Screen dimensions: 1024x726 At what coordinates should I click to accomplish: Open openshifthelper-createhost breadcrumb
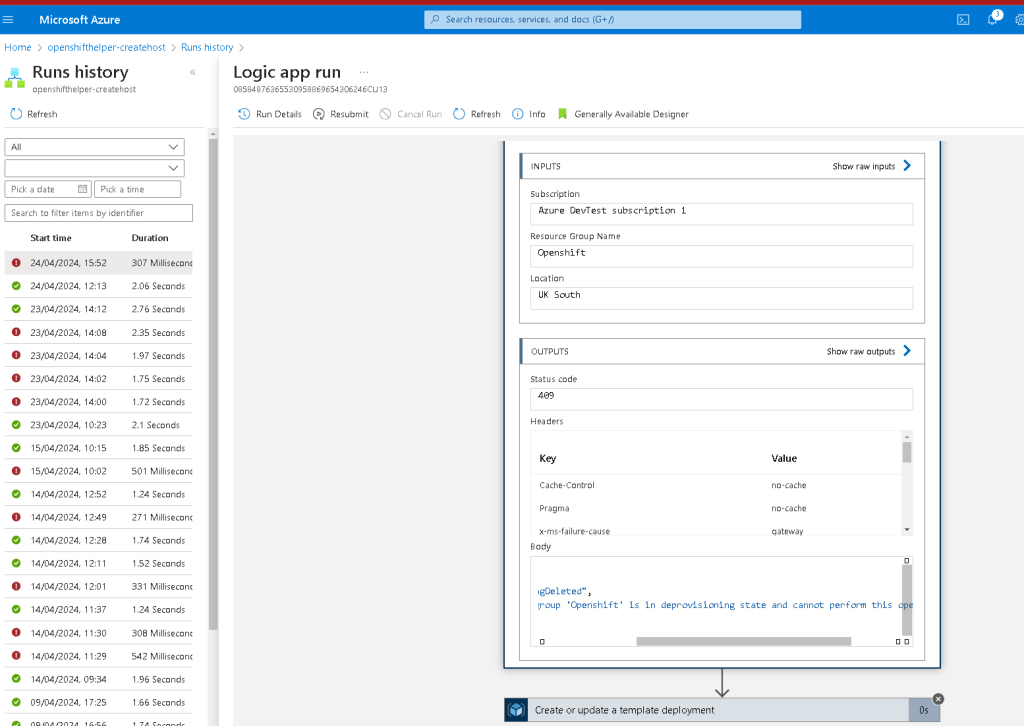(106, 47)
